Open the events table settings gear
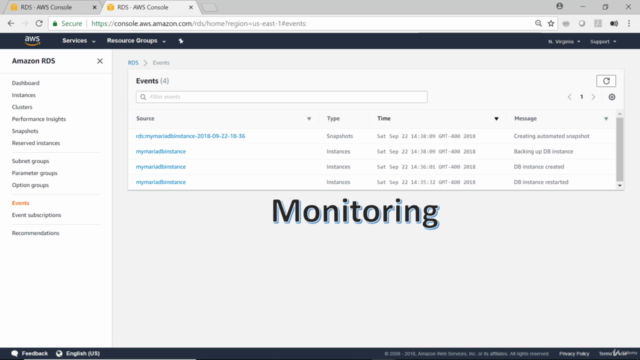Screen dimensions: 640x360 click(611, 97)
